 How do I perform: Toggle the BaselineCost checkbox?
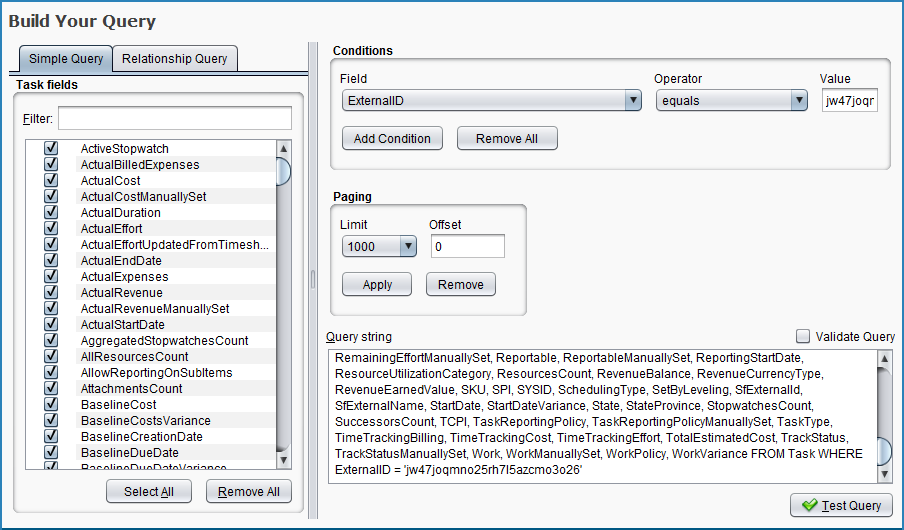(51, 405)
